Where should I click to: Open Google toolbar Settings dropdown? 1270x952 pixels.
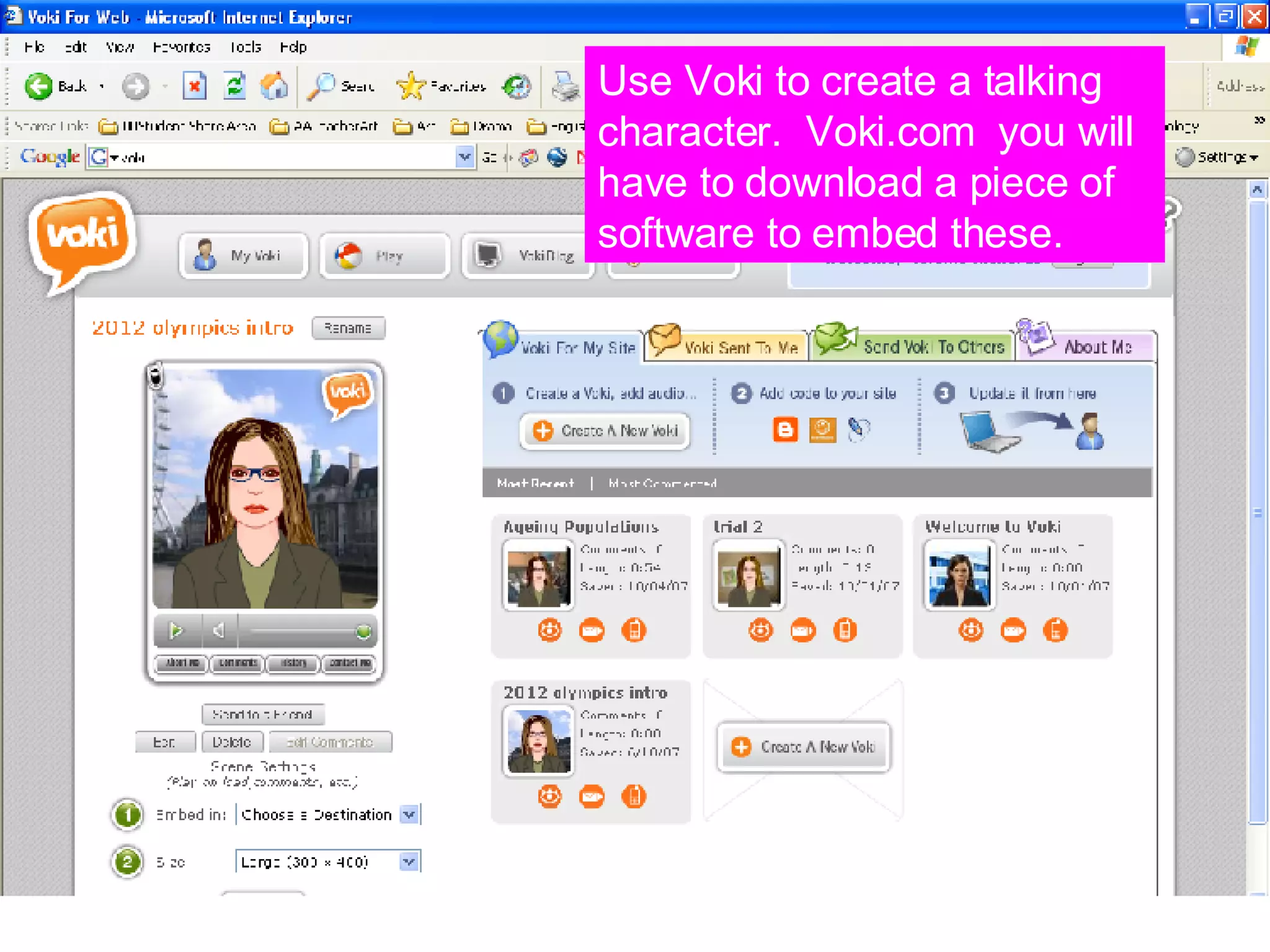(1217, 157)
